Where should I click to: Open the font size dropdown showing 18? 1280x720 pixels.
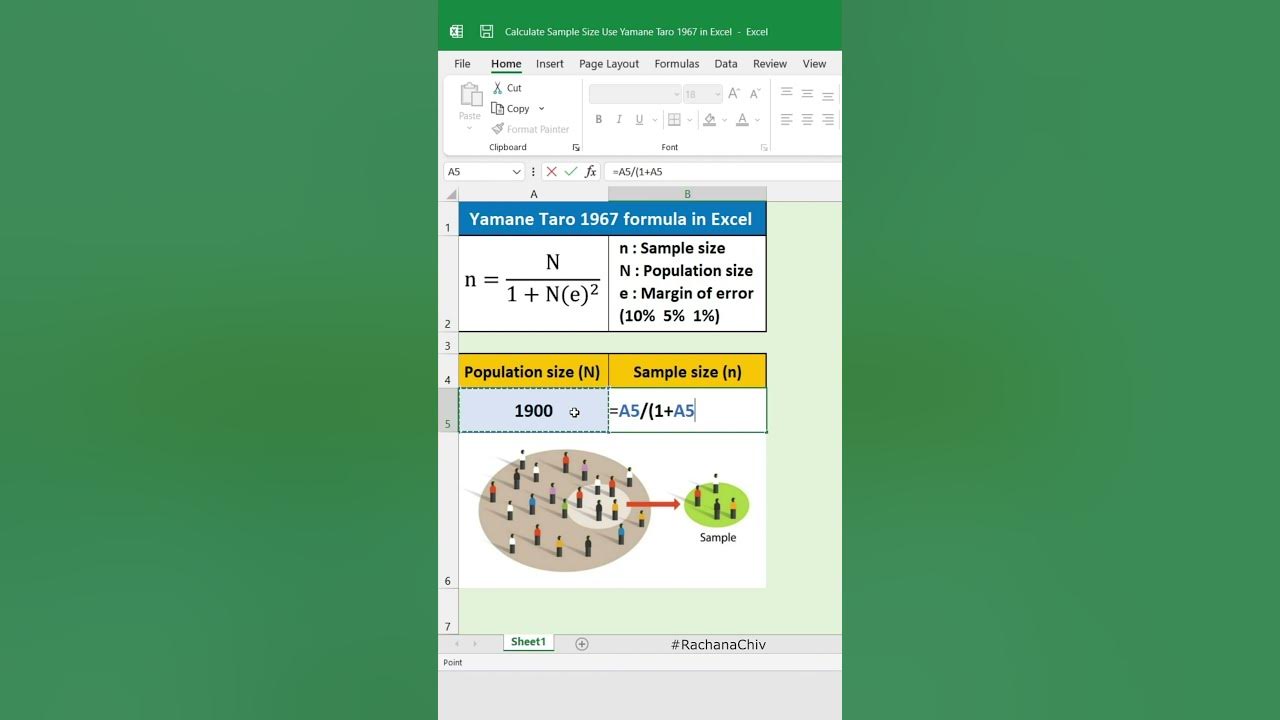coord(702,94)
